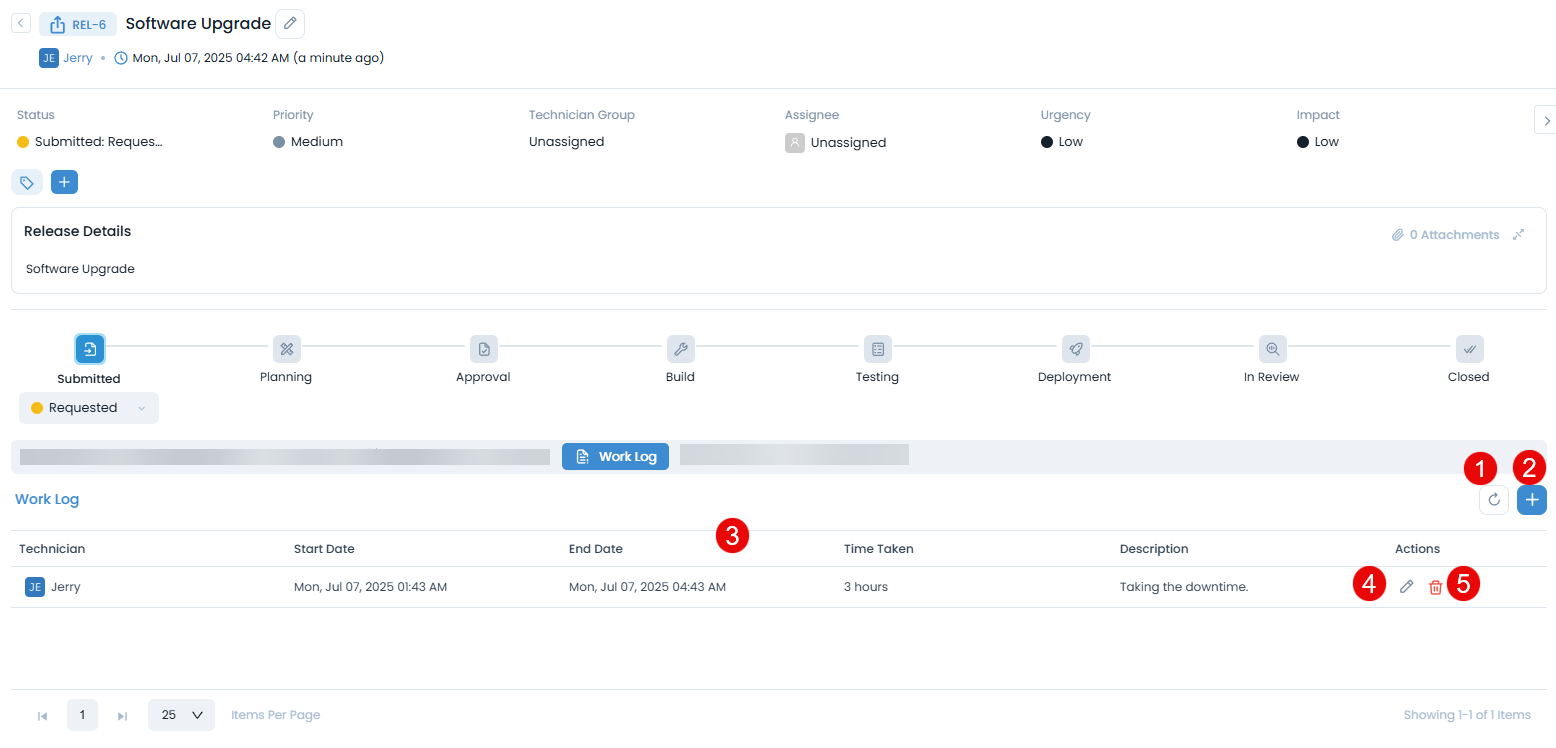
Task: Delete Jerry's work log entry
Action: point(1435,587)
